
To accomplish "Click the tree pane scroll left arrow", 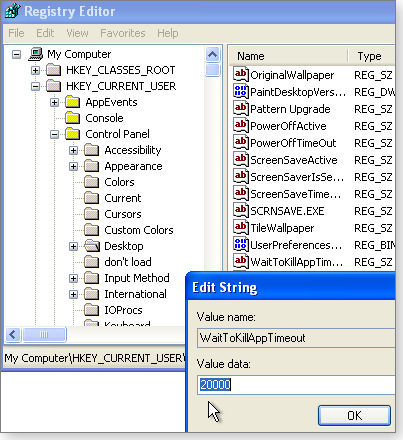I will (13, 334).
